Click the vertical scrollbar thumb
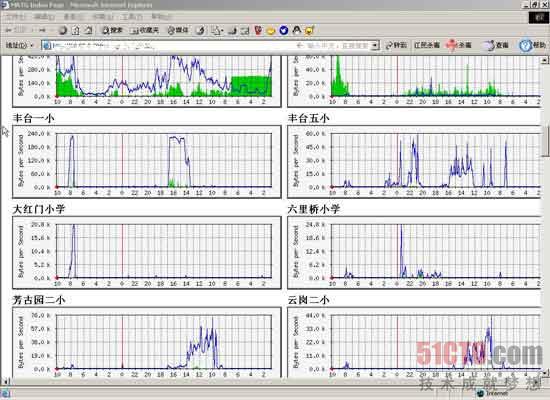550x400 pixels. 545,141
